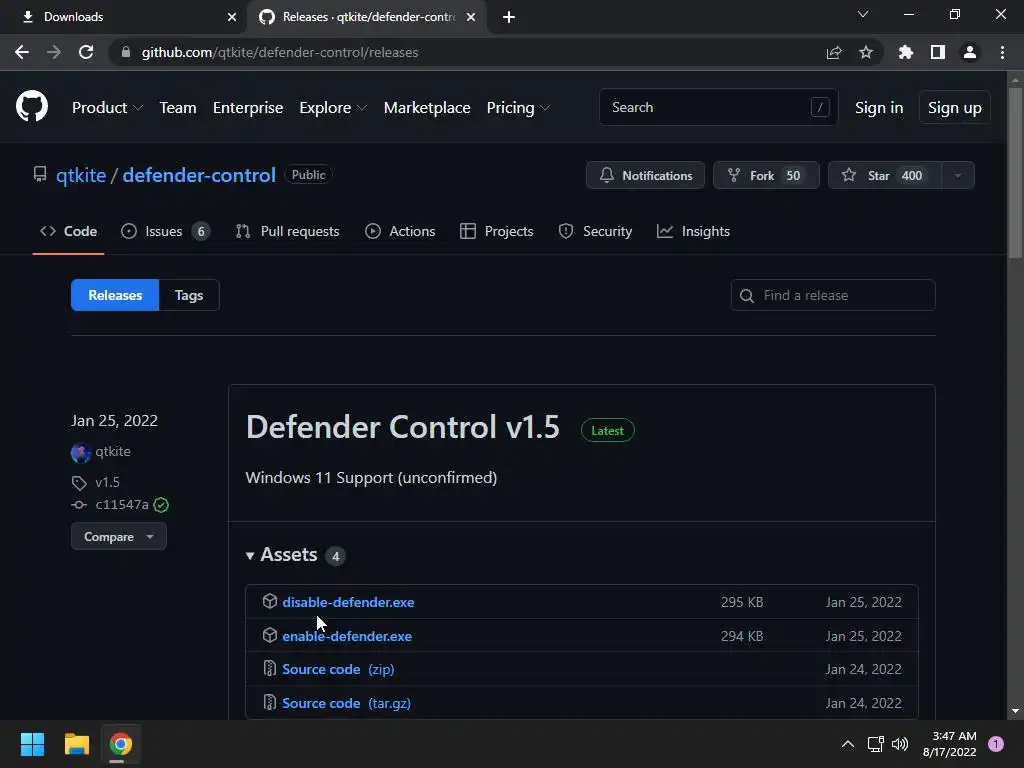Open Chrome profile avatar icon
Viewport: 1024px width, 768px height.
(x=970, y=52)
